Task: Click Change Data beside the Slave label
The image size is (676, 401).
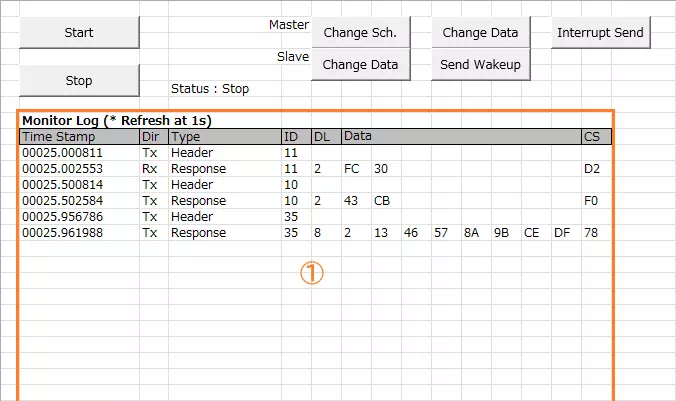Action: point(360,65)
